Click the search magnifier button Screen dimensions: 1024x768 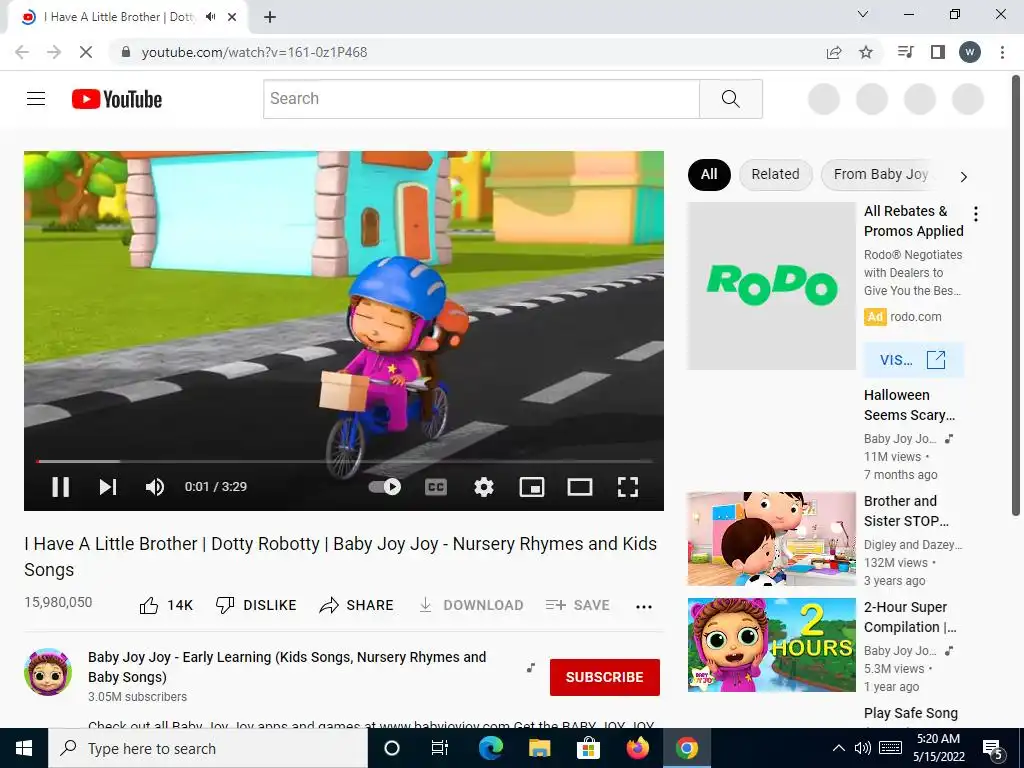tap(731, 99)
